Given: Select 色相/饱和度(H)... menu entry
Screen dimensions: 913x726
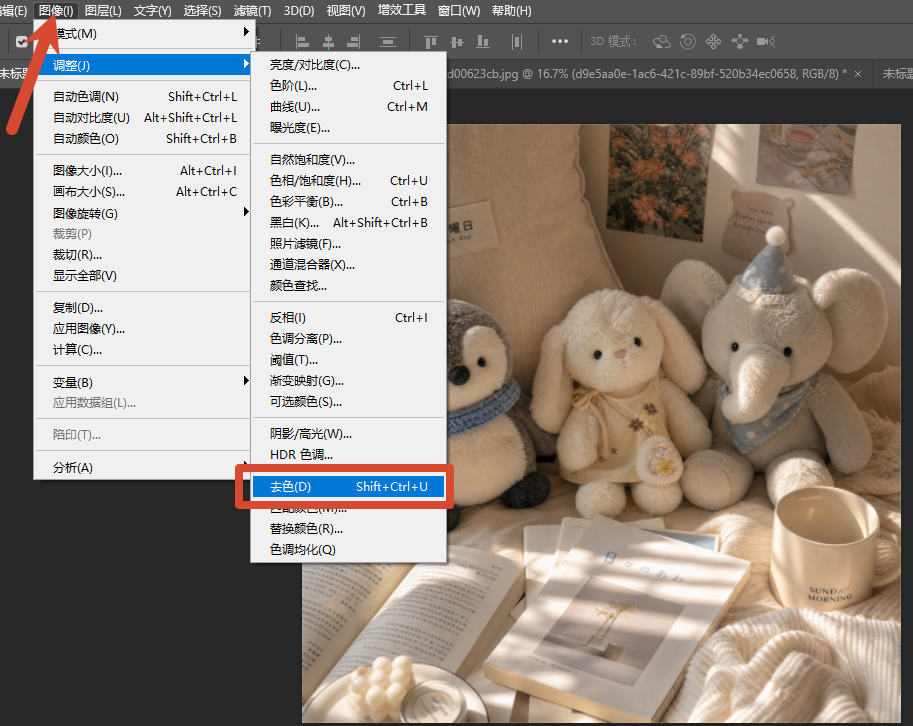Looking at the screenshot, I should pyautogui.click(x=348, y=180).
